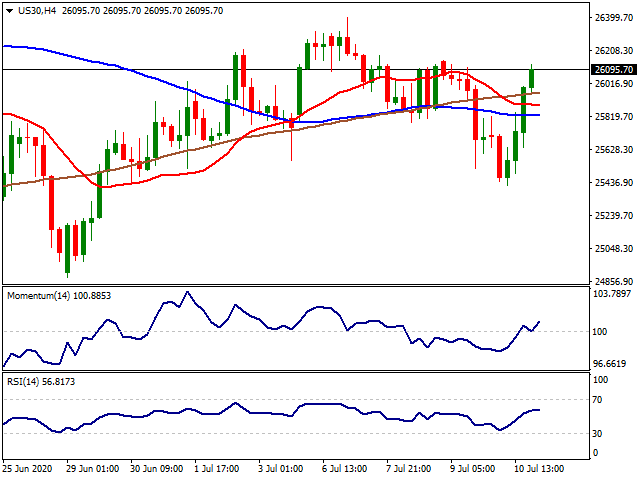Image resolution: width=640 pixels, height=480 pixels.
Task: Click the RSI(14) 56.8173 indicator label
Action: coord(41,382)
